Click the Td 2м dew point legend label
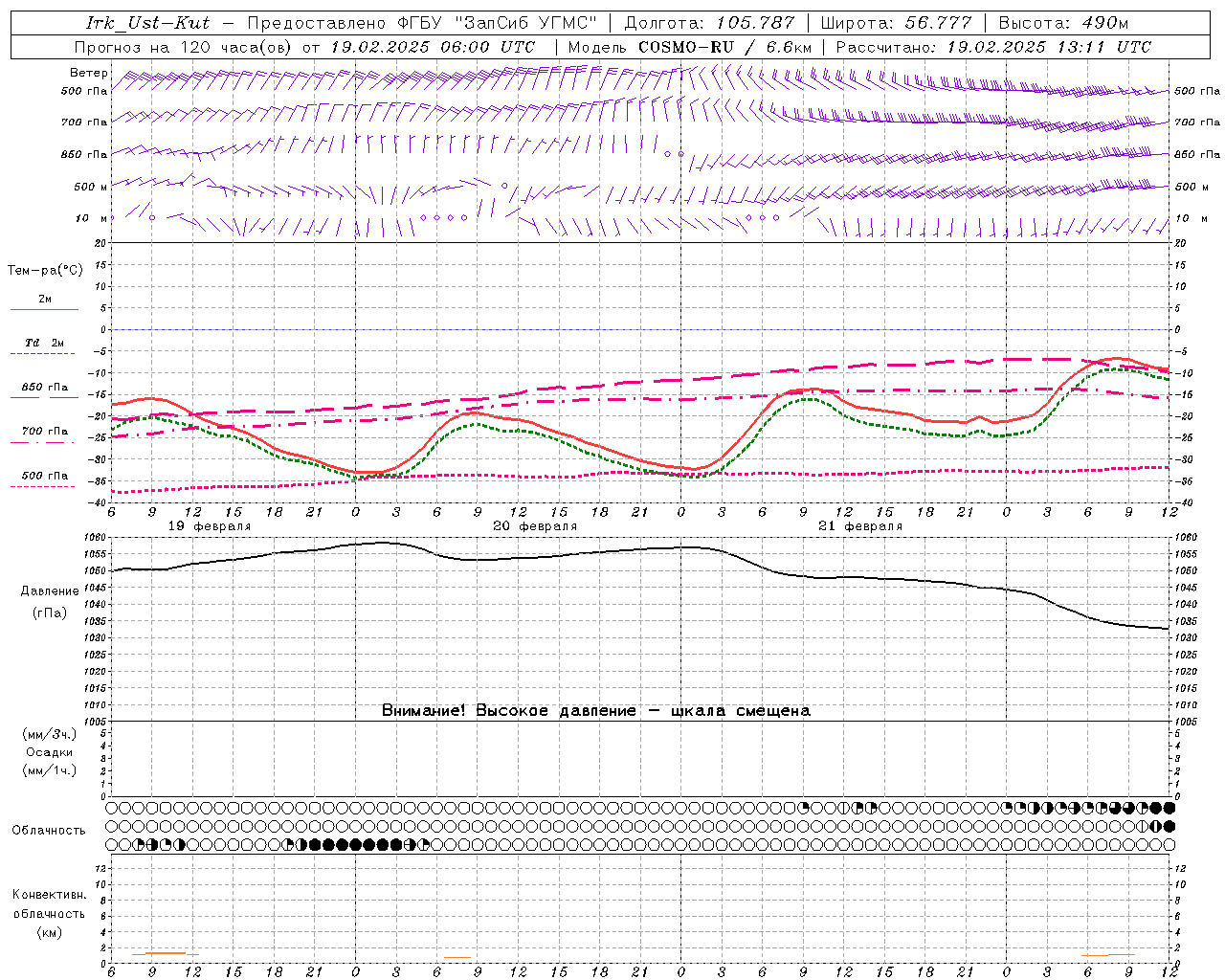Screen dimensions: 1225x980 click(44, 343)
